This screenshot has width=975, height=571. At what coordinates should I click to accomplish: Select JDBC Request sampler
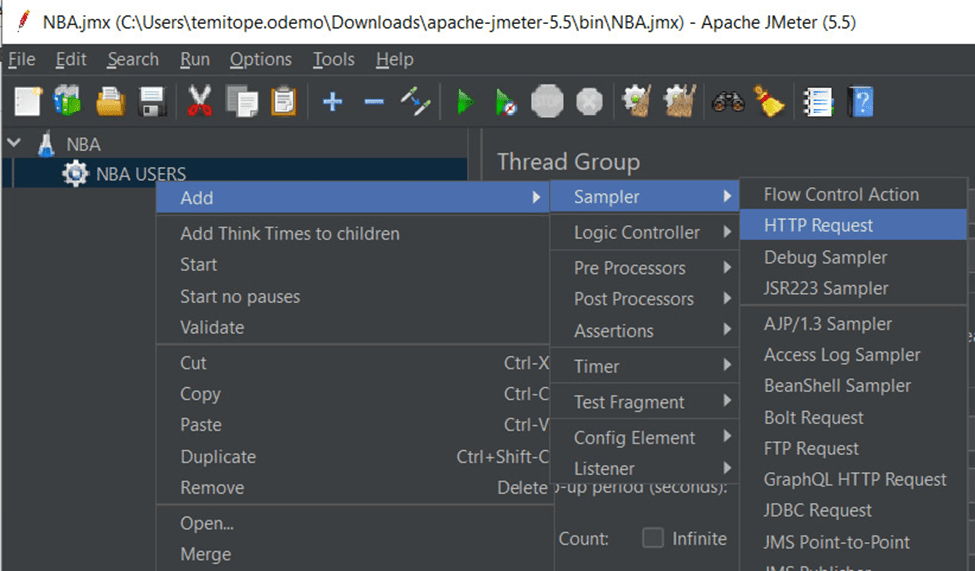click(817, 510)
